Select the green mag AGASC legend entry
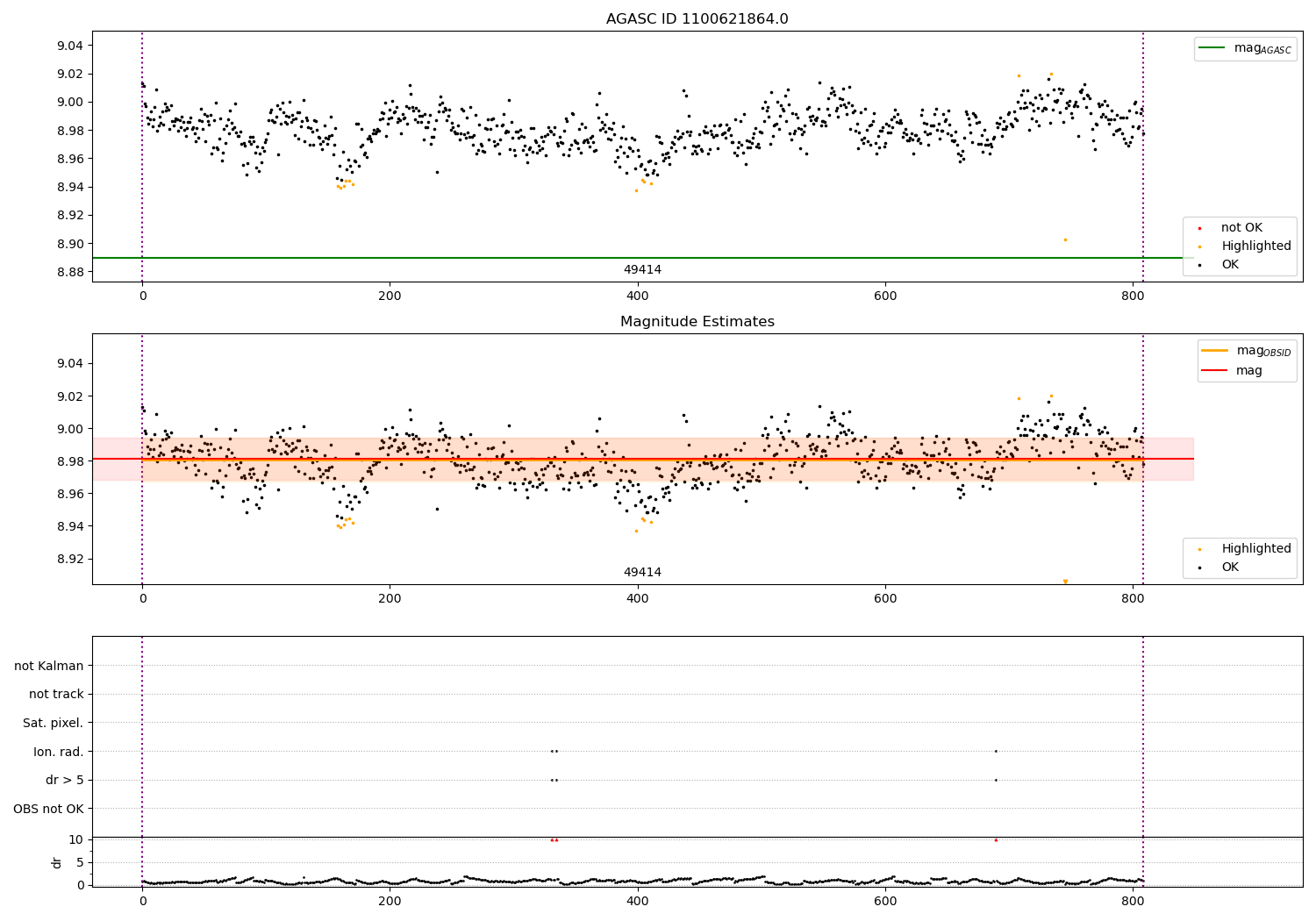The image size is (1316, 921). (x=1245, y=48)
